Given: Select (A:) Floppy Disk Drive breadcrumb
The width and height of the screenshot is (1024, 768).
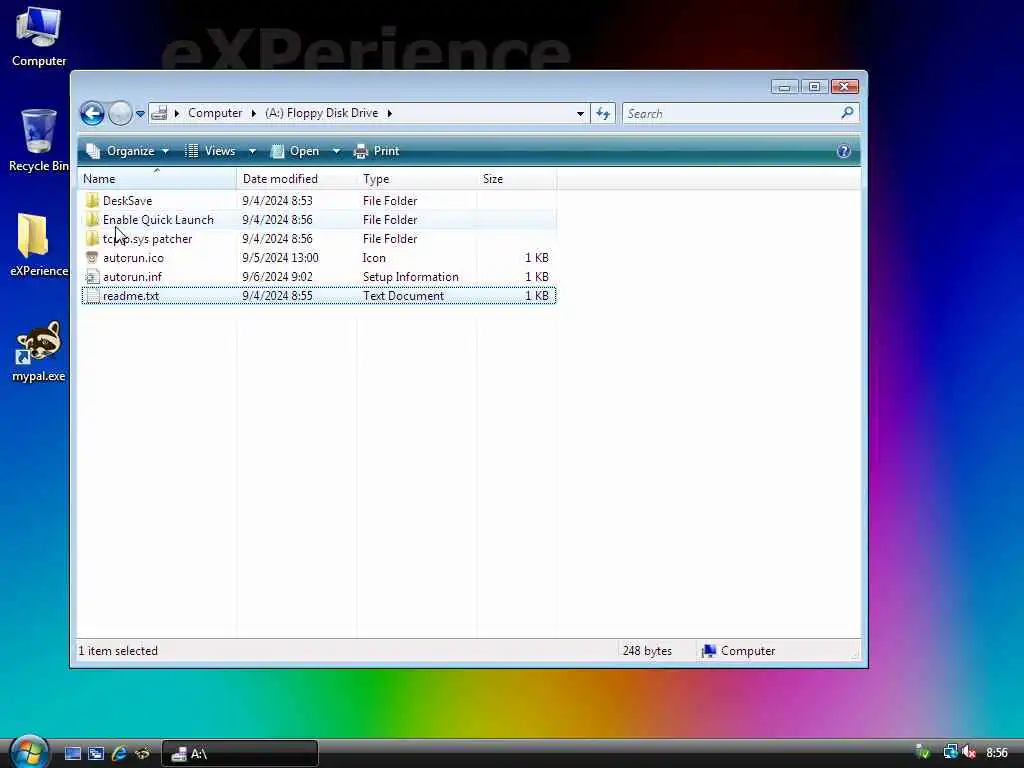Looking at the screenshot, I should coord(321,113).
